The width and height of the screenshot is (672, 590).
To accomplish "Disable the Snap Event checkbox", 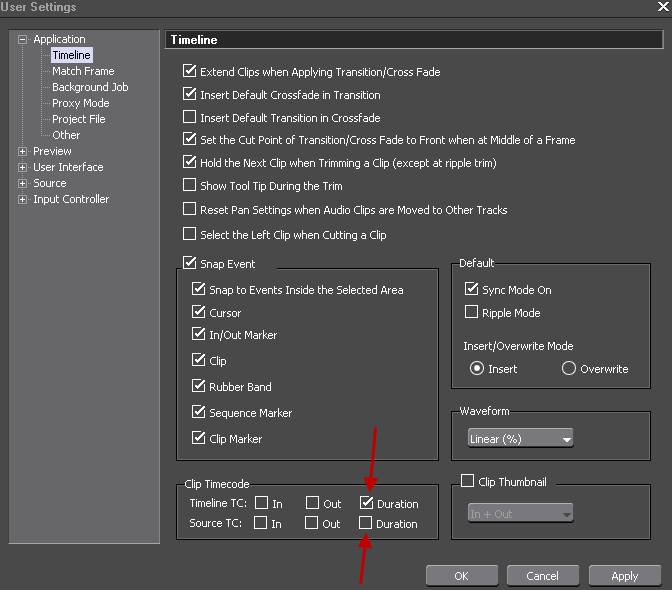I will 190,264.
